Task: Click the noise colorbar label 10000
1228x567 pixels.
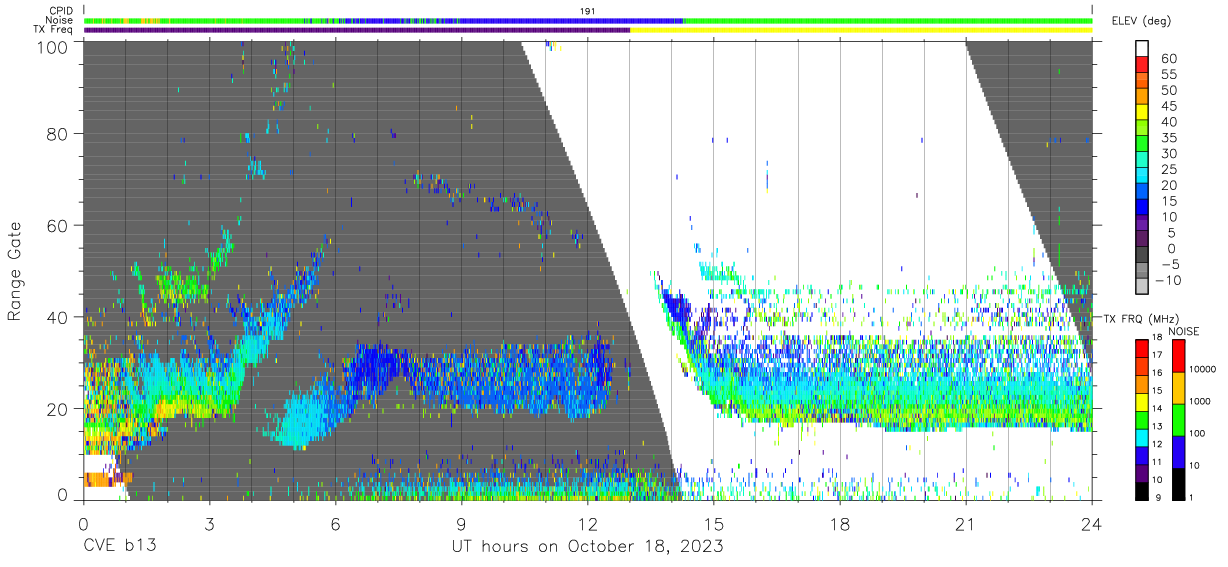Action: (1204, 370)
